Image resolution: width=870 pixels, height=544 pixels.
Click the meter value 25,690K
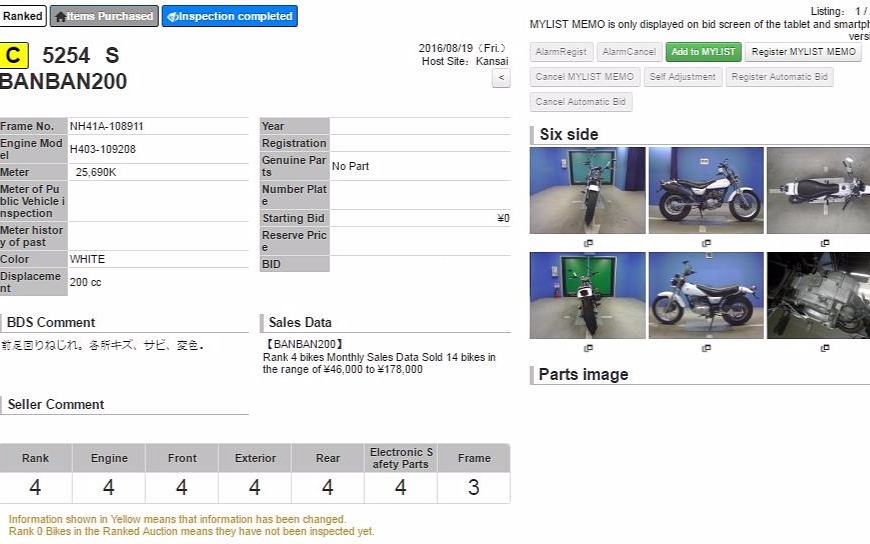point(95,172)
